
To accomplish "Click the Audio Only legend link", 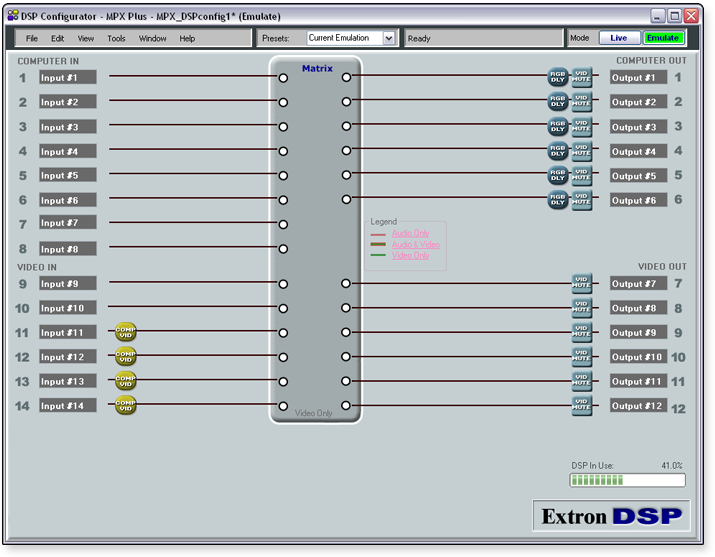I will (x=410, y=233).
